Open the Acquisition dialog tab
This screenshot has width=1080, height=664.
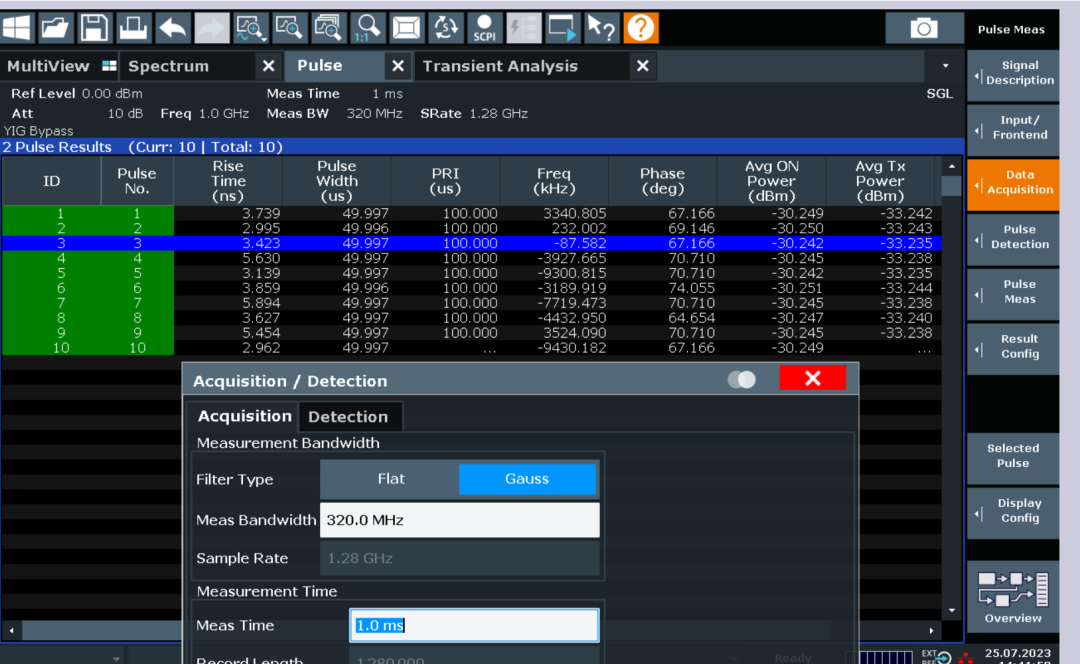click(x=244, y=416)
